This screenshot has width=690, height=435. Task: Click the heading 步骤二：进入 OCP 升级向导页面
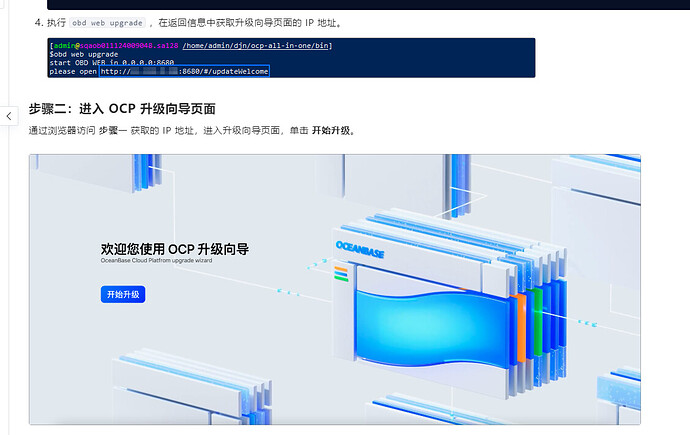click(122, 109)
